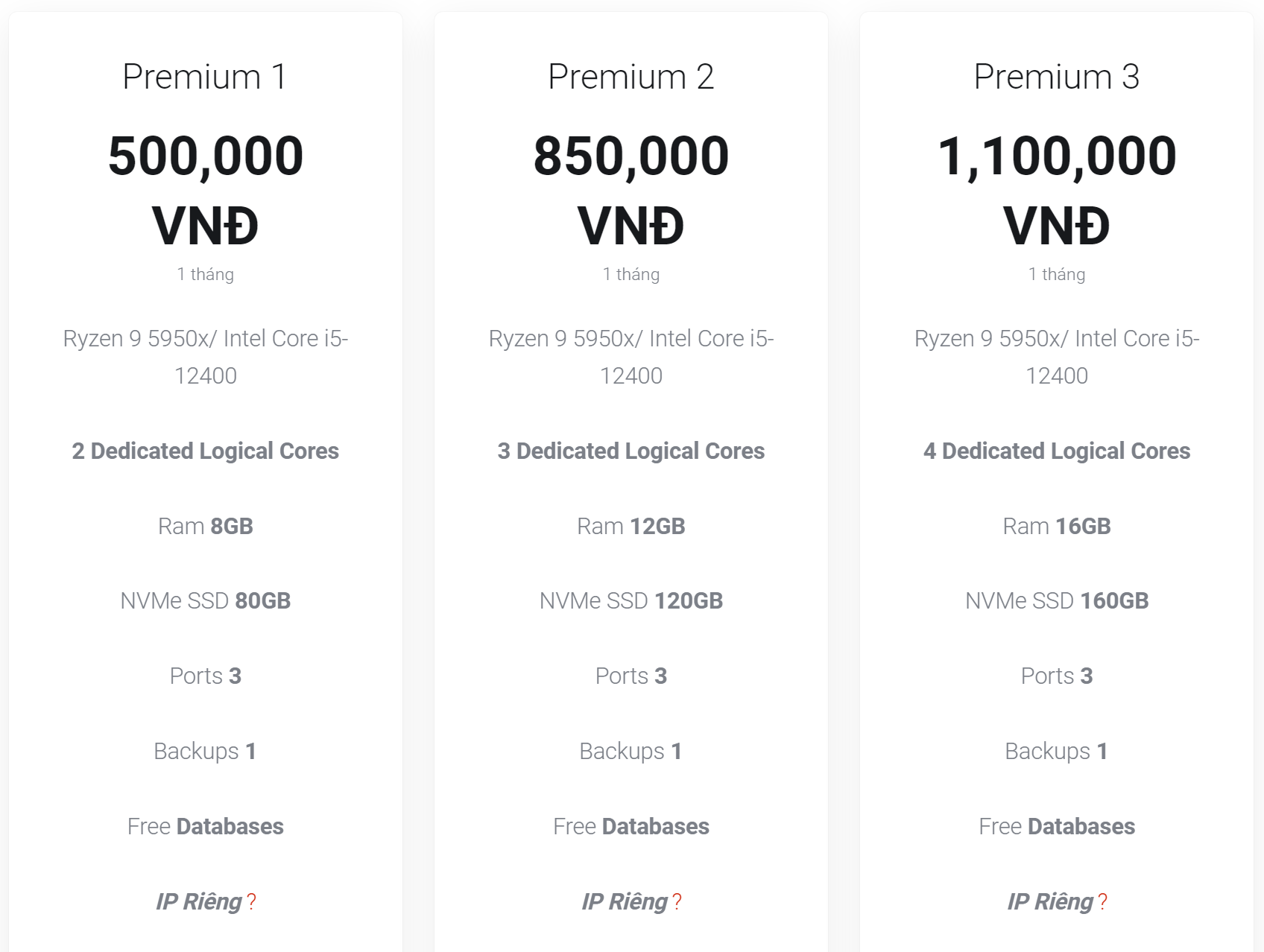Click the 1,100,000 VNĐ price
Viewport: 1264px width, 952px height.
[1056, 190]
